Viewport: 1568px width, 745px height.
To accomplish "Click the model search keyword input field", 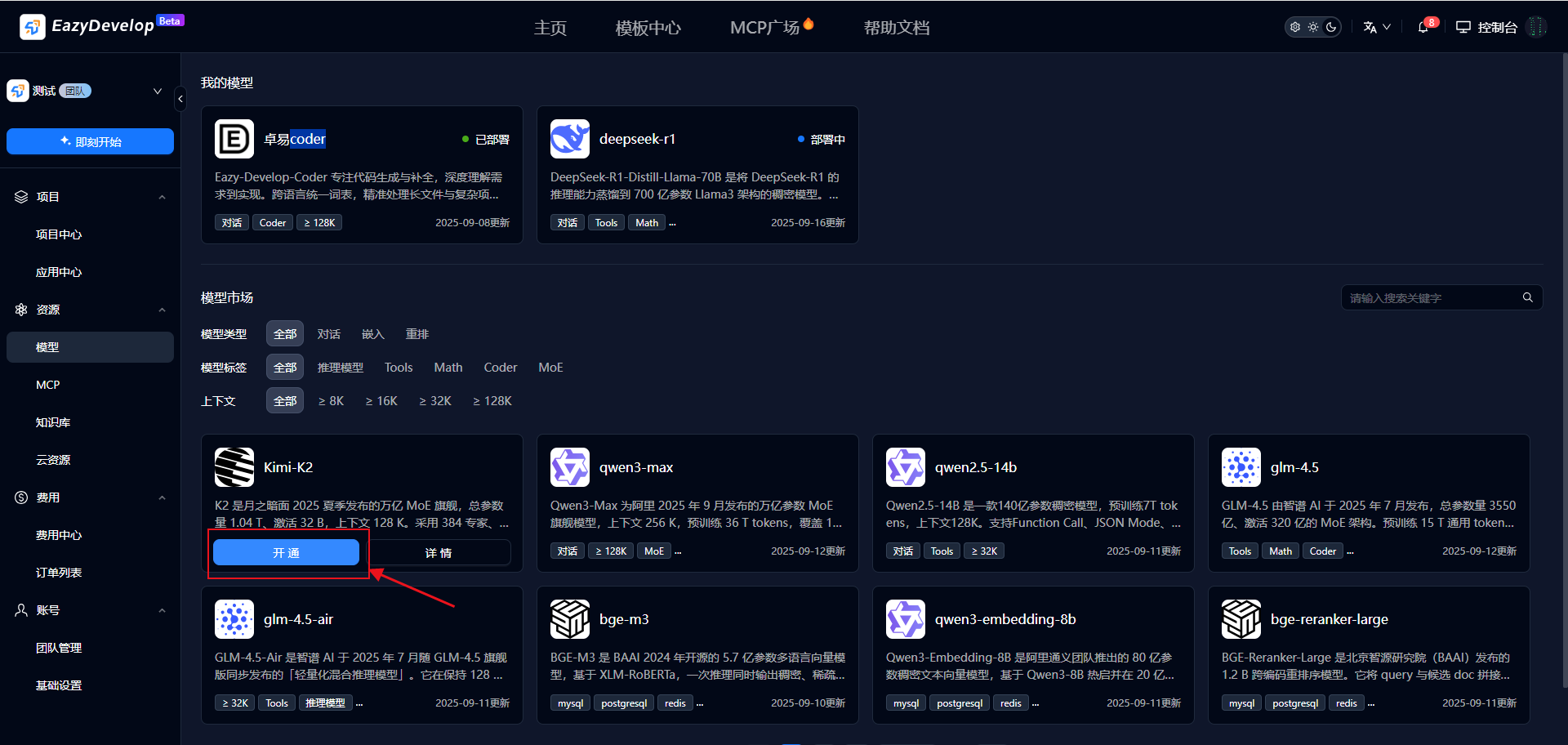I will click(1429, 298).
